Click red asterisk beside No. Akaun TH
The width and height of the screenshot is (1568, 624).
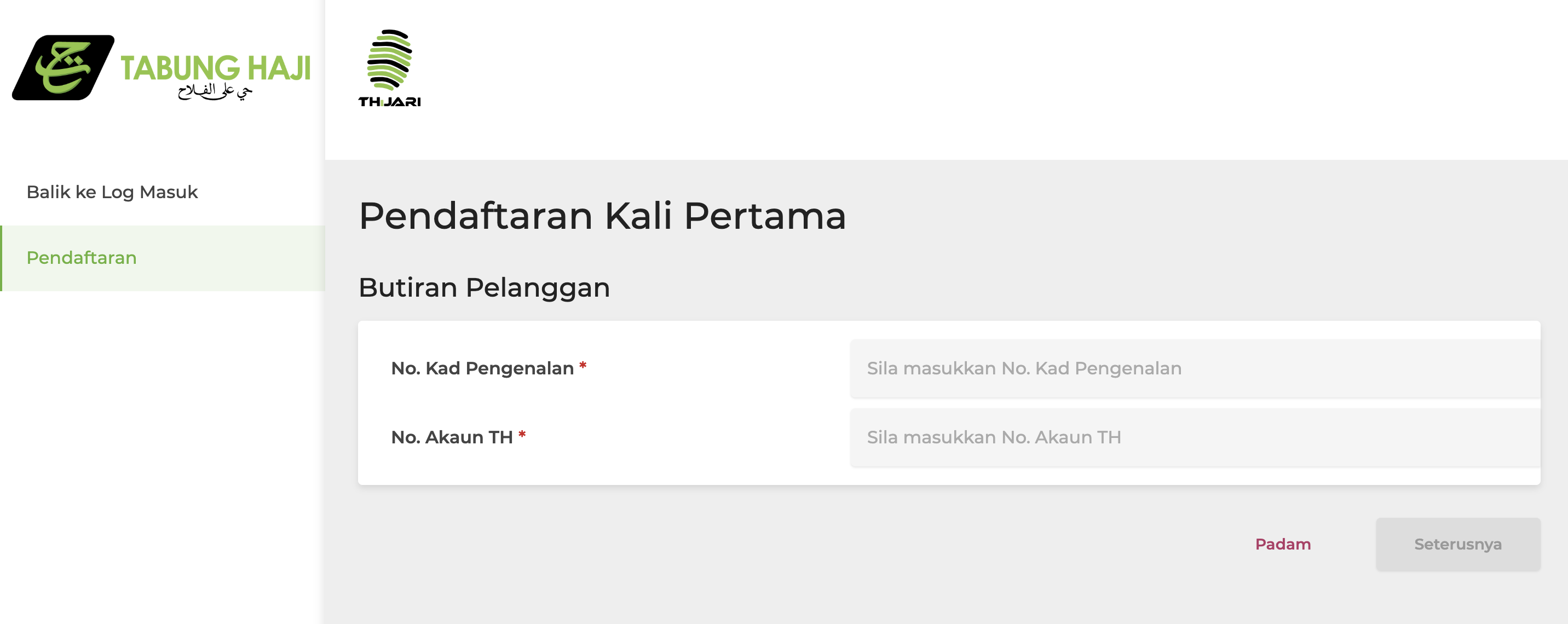522,435
